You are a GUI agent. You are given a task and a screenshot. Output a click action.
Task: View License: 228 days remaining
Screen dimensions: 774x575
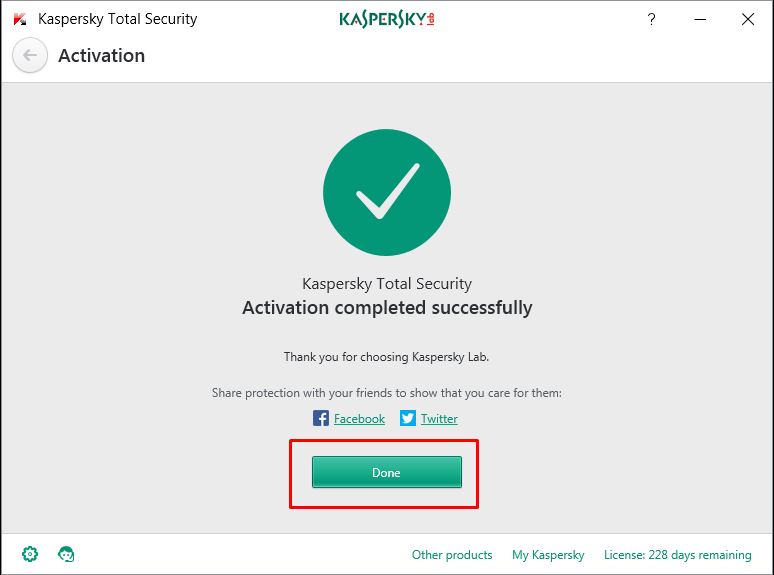[678, 555]
